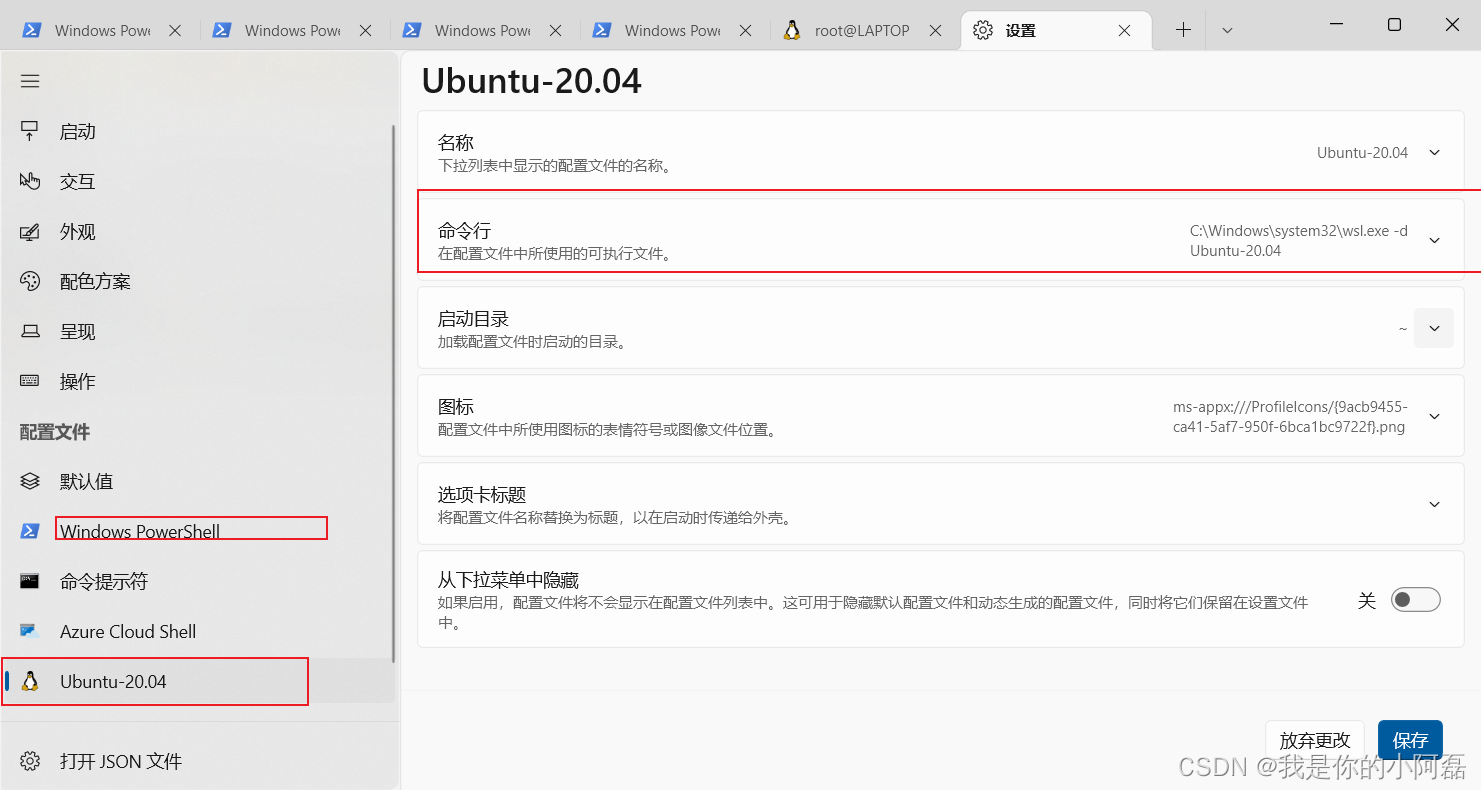Select the 默认值 profile
Screen dimensions: 1481x790
coord(198,481)
